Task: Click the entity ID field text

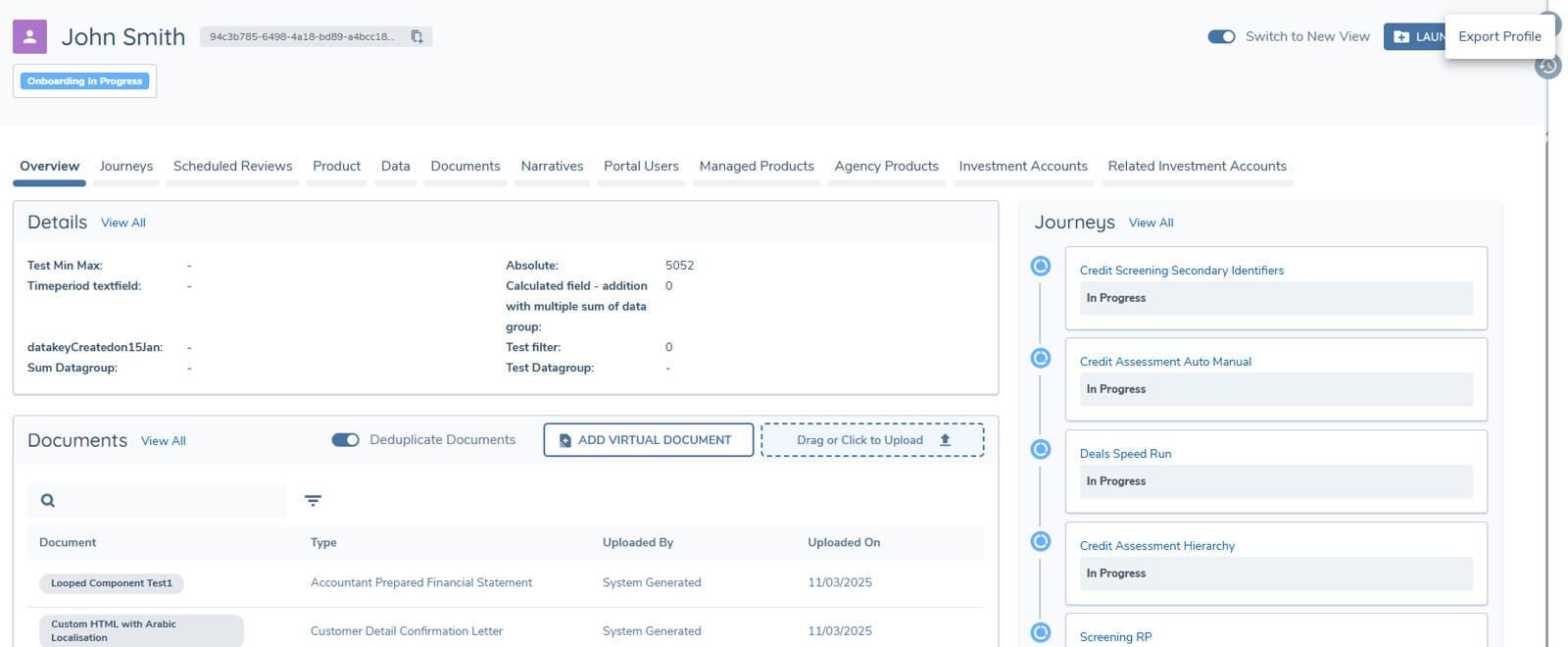Action: click(x=302, y=36)
